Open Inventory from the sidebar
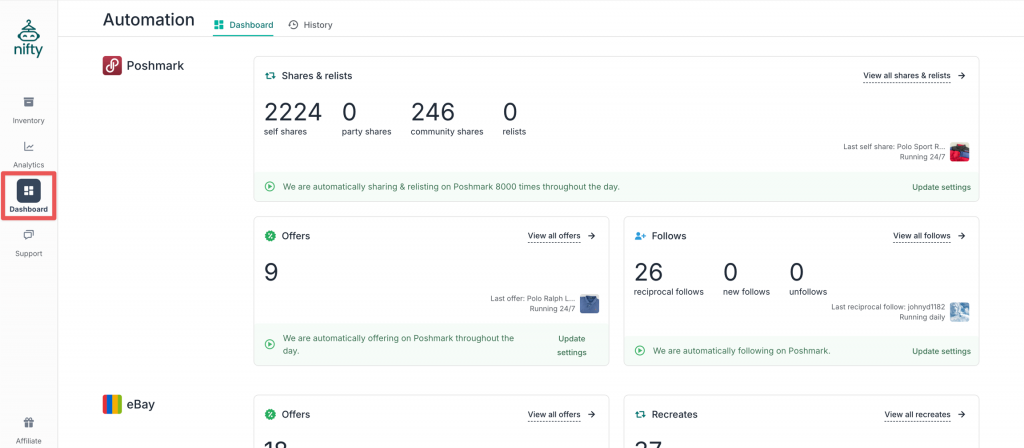This screenshot has height=448, width=1024. pyautogui.click(x=28, y=103)
